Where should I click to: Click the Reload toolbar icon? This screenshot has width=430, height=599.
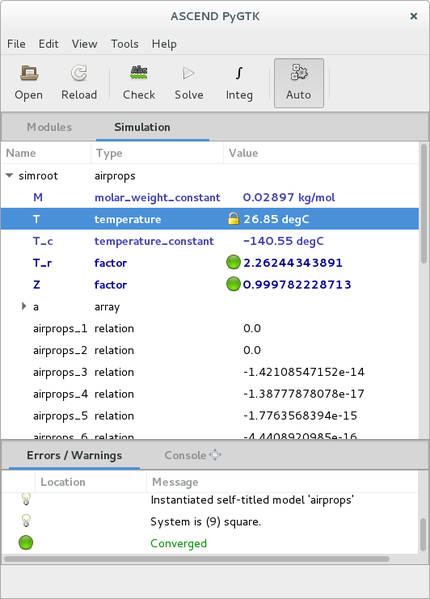click(x=79, y=73)
